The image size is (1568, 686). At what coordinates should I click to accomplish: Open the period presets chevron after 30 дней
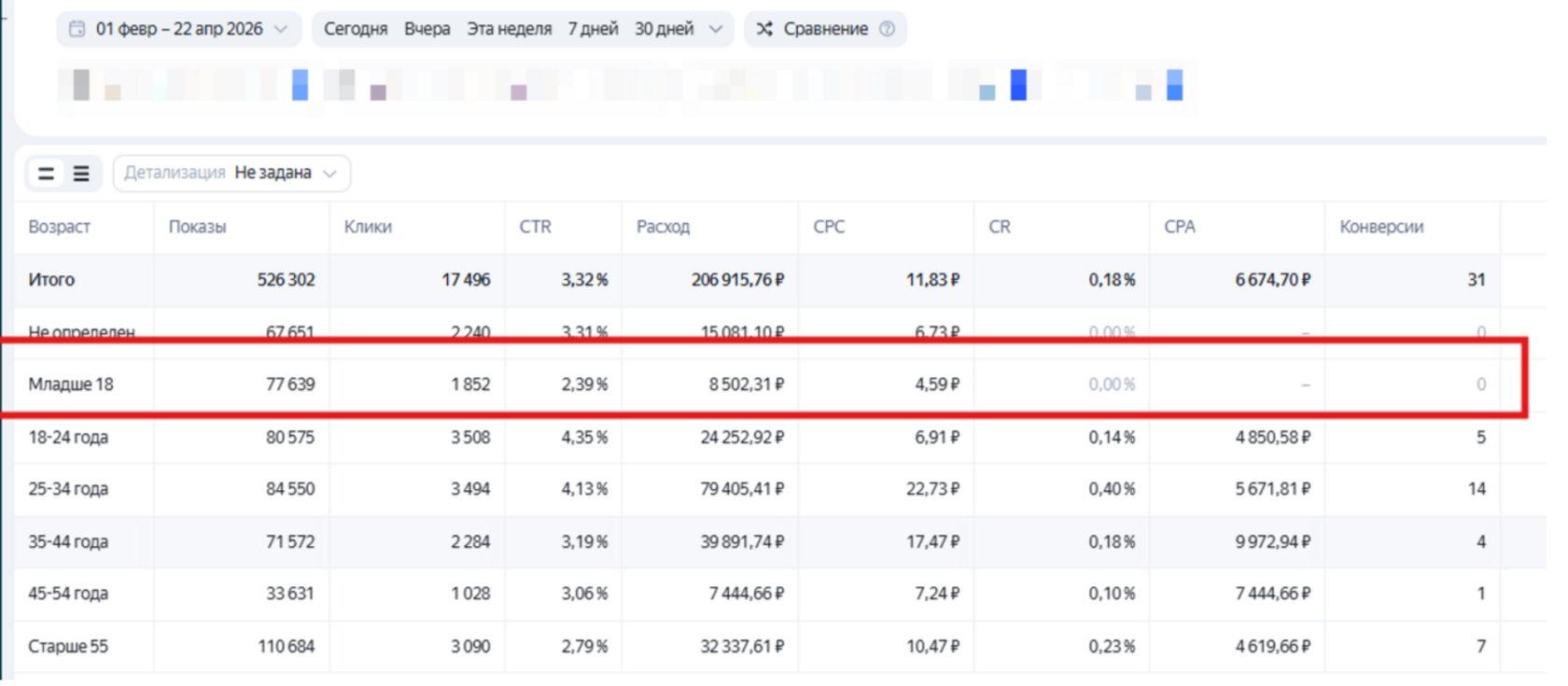coord(716,29)
